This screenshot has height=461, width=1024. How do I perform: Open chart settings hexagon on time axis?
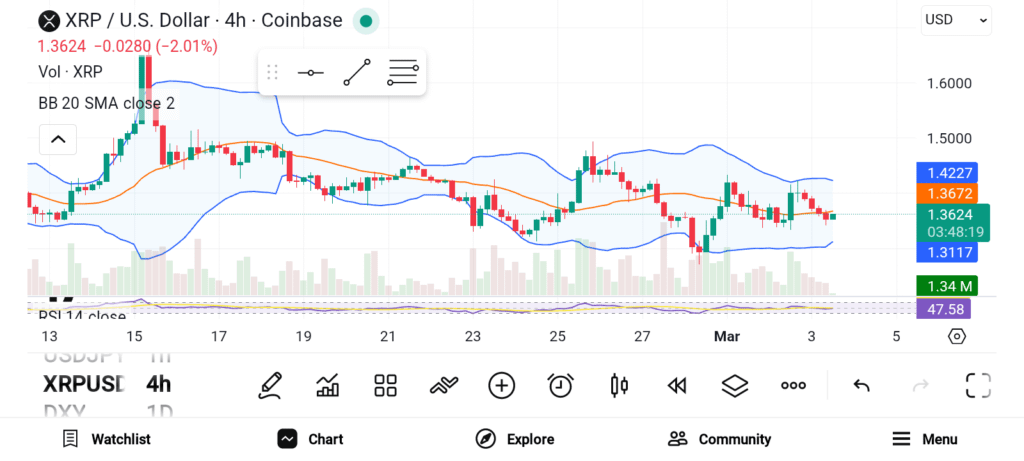pos(957,336)
